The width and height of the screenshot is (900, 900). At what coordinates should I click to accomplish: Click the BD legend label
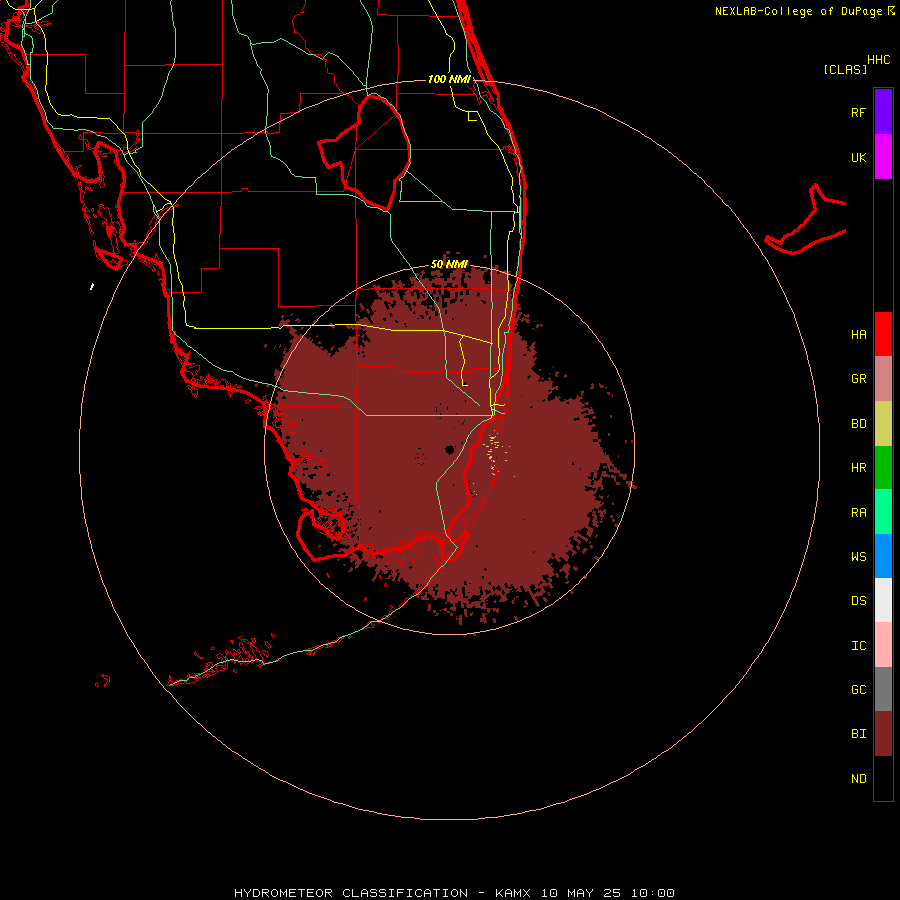[x=858, y=424]
